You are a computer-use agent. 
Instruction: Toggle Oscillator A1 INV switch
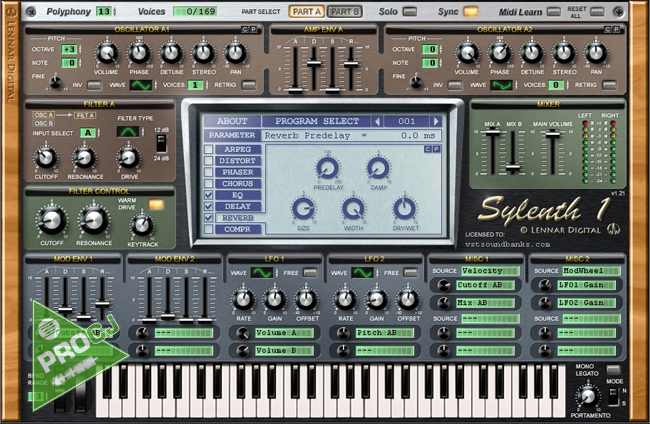click(94, 85)
